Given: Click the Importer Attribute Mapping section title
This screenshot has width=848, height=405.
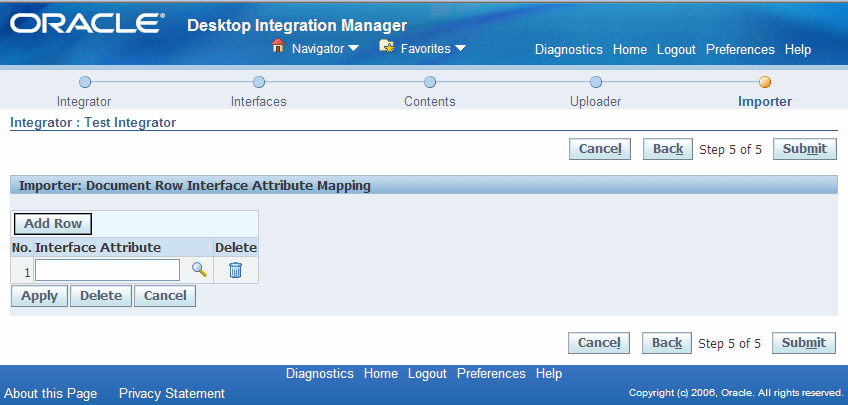Looking at the screenshot, I should pyautogui.click(x=195, y=186).
